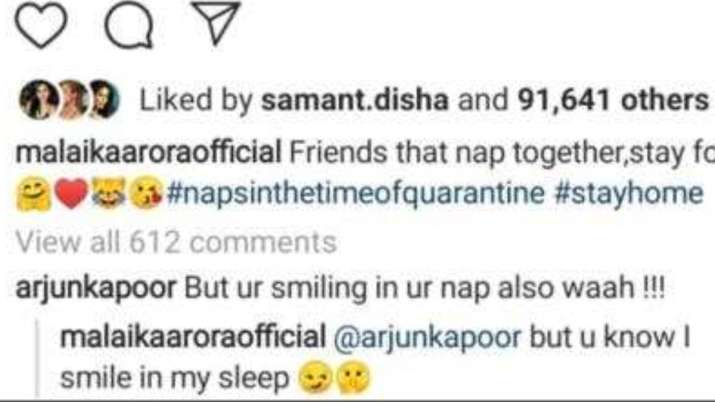
Task: Open @arjunkapoor mention in reply
Action: click(x=427, y=338)
